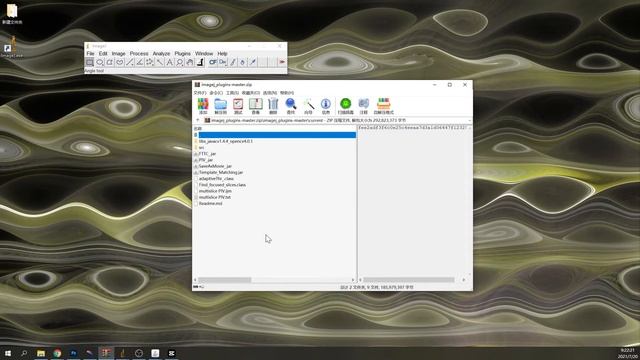Click the green Virus Scan icon in WinRAR
The width and height of the screenshot is (640, 360).
345,106
